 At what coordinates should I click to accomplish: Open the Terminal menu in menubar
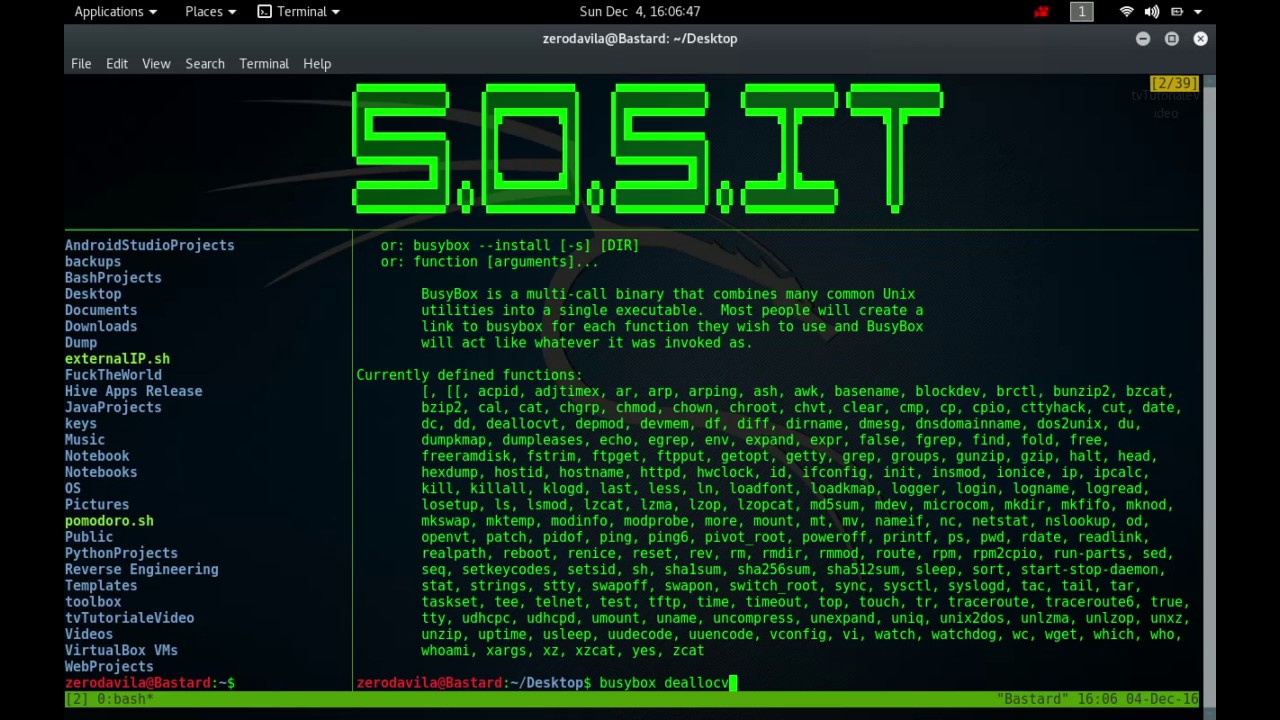tap(264, 64)
